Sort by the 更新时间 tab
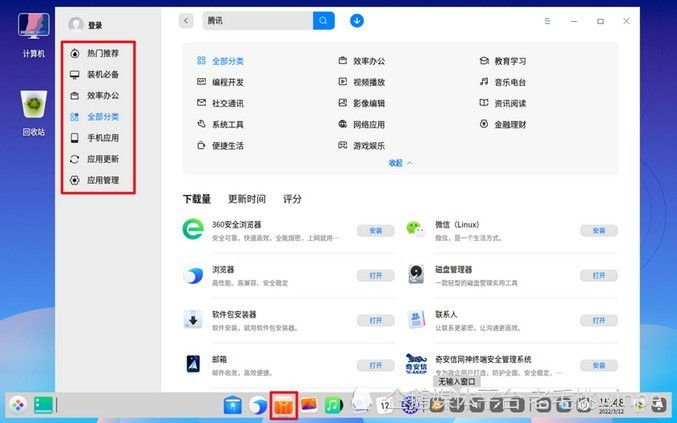Screen dimensions: 677x423 (x=247, y=199)
